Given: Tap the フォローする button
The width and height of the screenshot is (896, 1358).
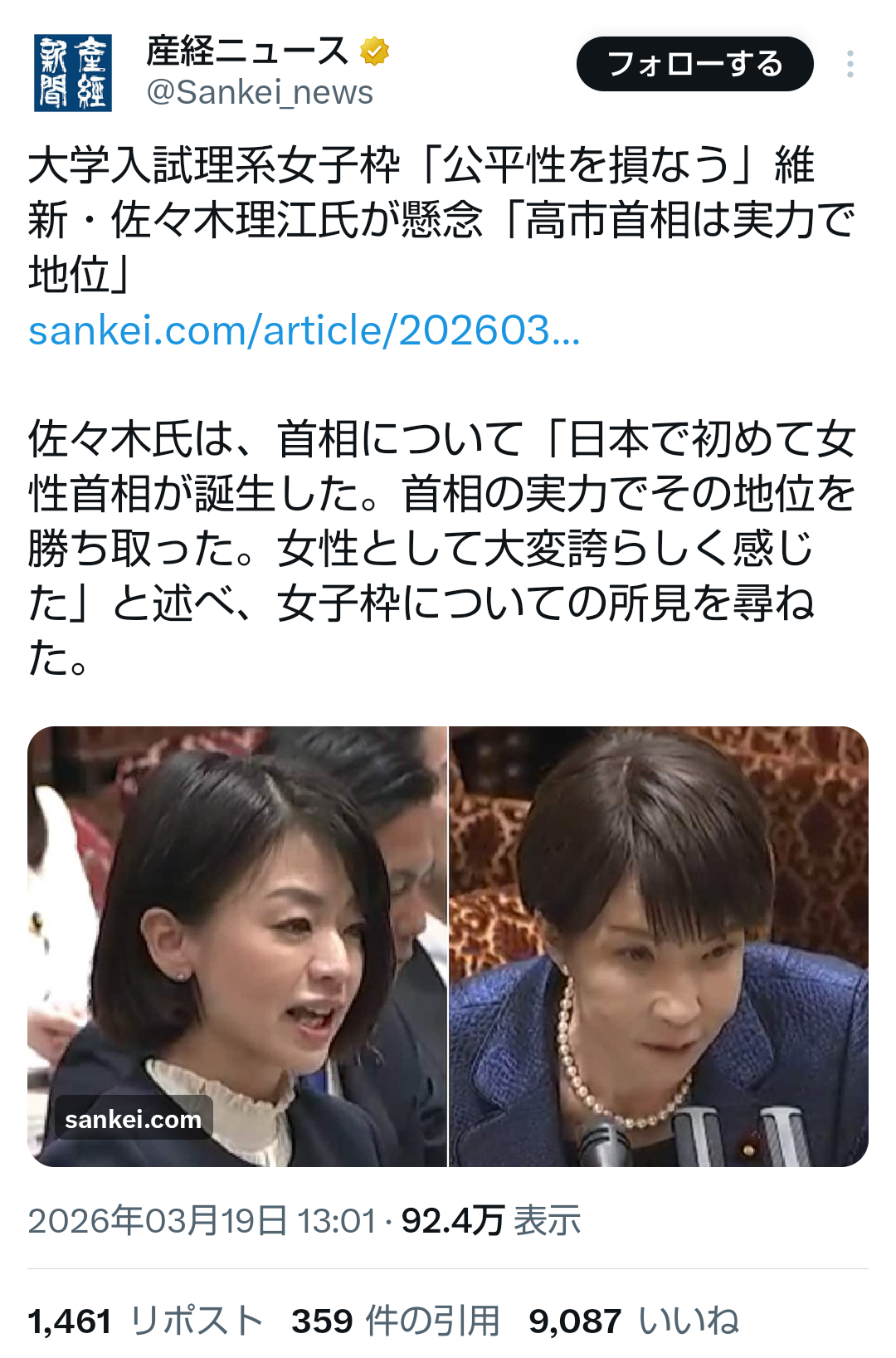Looking at the screenshot, I should point(694,64).
